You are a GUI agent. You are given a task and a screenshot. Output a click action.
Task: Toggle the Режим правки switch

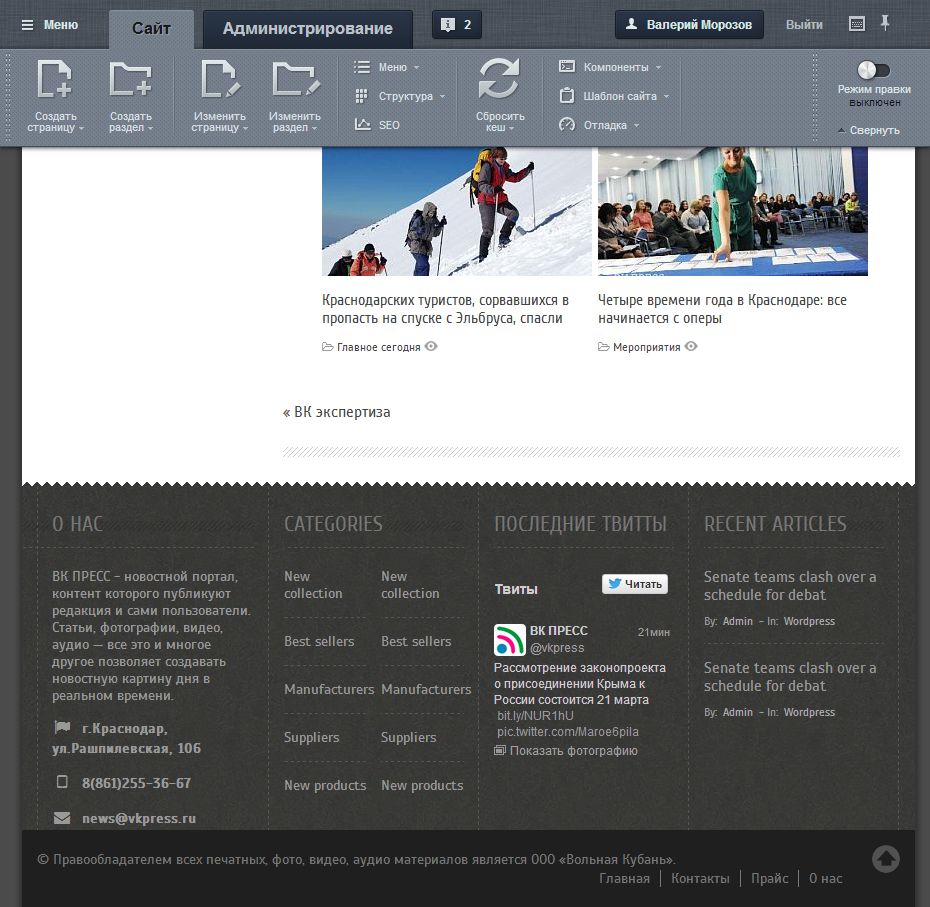[x=874, y=70]
